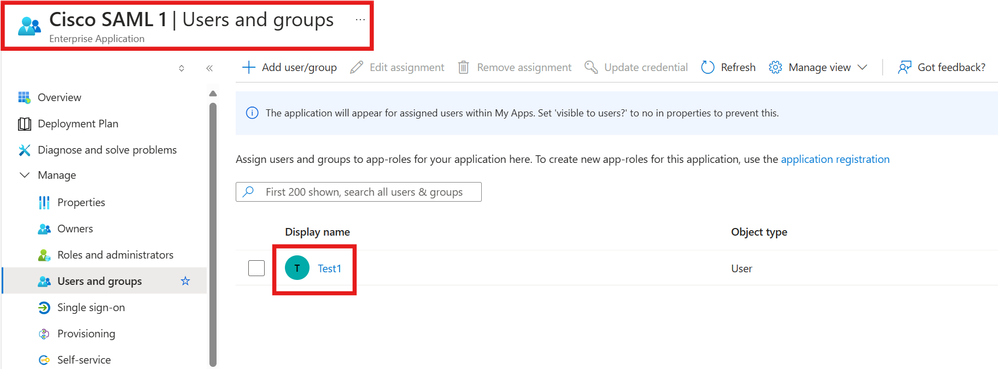Screen dimensions: 998x369
Task: Click the up/down expand arrows in sidebar header
Action: [x=181, y=68]
